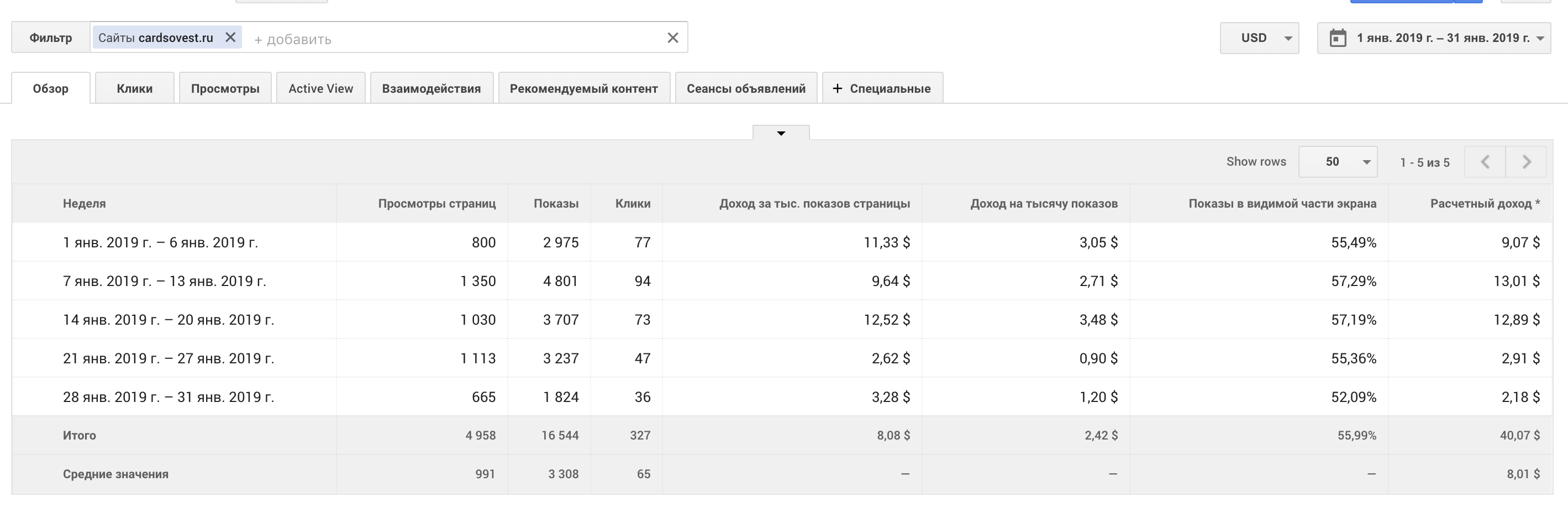Screen dimensions: 1568x508
Task: Click the calendar icon in date range
Action: [1337, 38]
